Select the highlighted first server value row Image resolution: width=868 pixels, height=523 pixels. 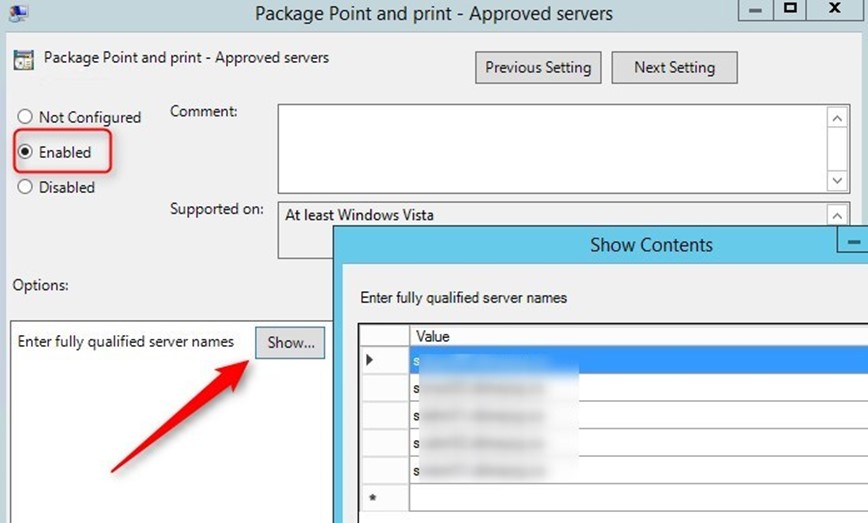coord(639,360)
